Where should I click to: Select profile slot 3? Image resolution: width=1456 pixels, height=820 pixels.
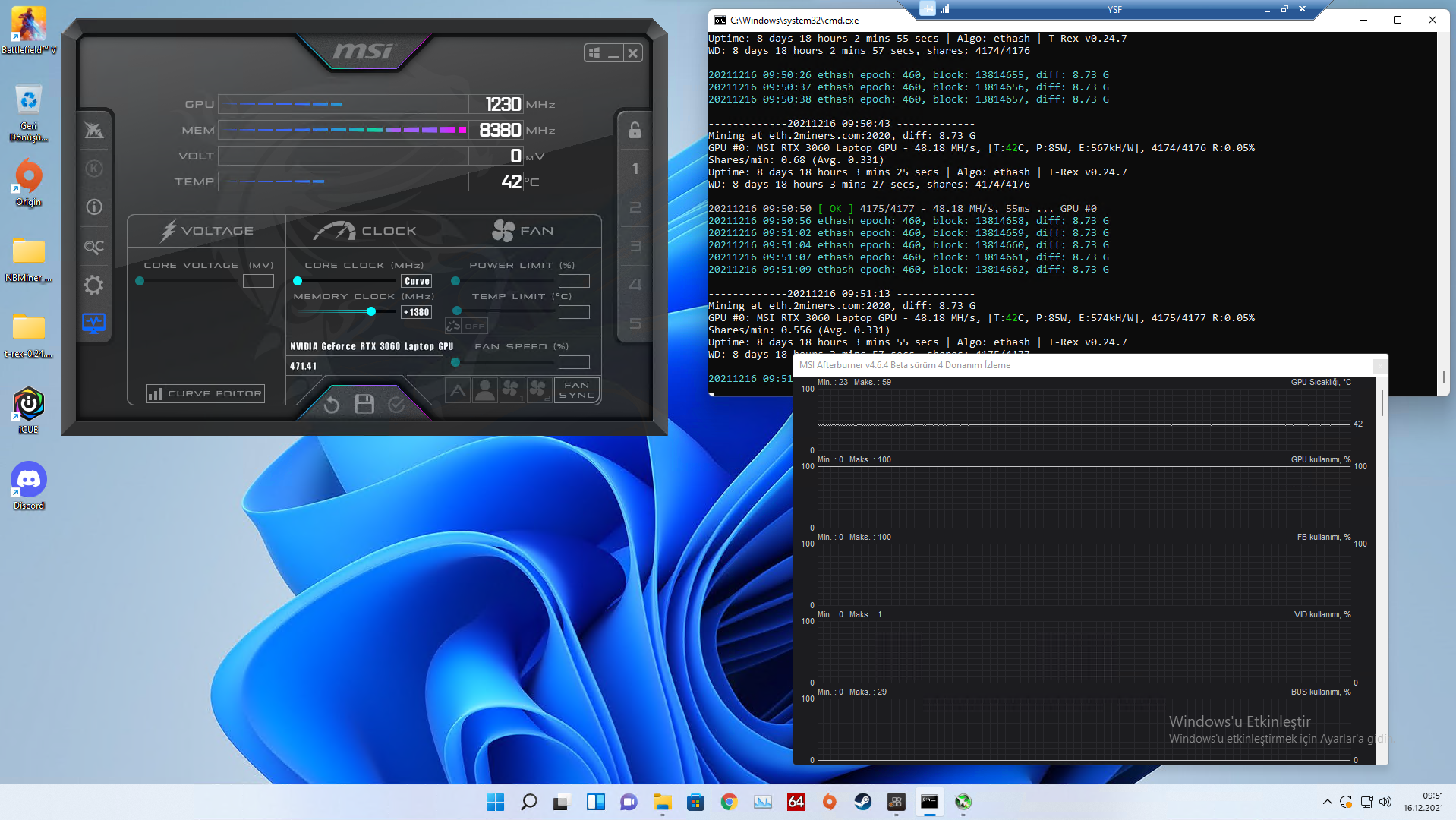tap(635, 246)
